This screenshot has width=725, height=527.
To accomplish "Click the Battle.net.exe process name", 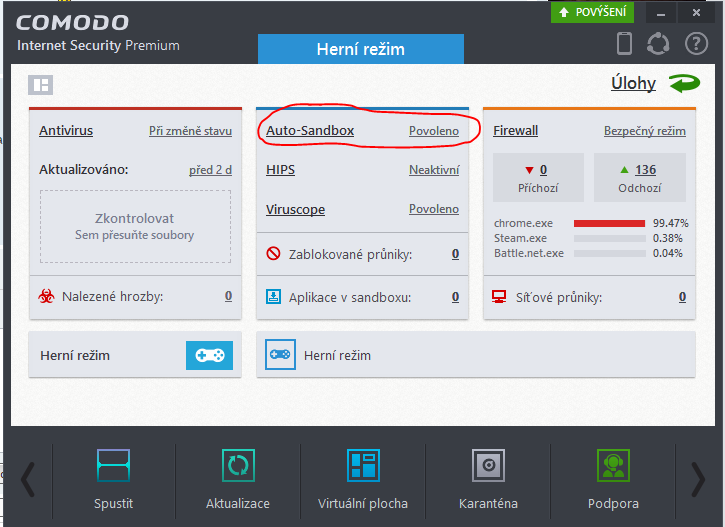I will pos(529,253).
